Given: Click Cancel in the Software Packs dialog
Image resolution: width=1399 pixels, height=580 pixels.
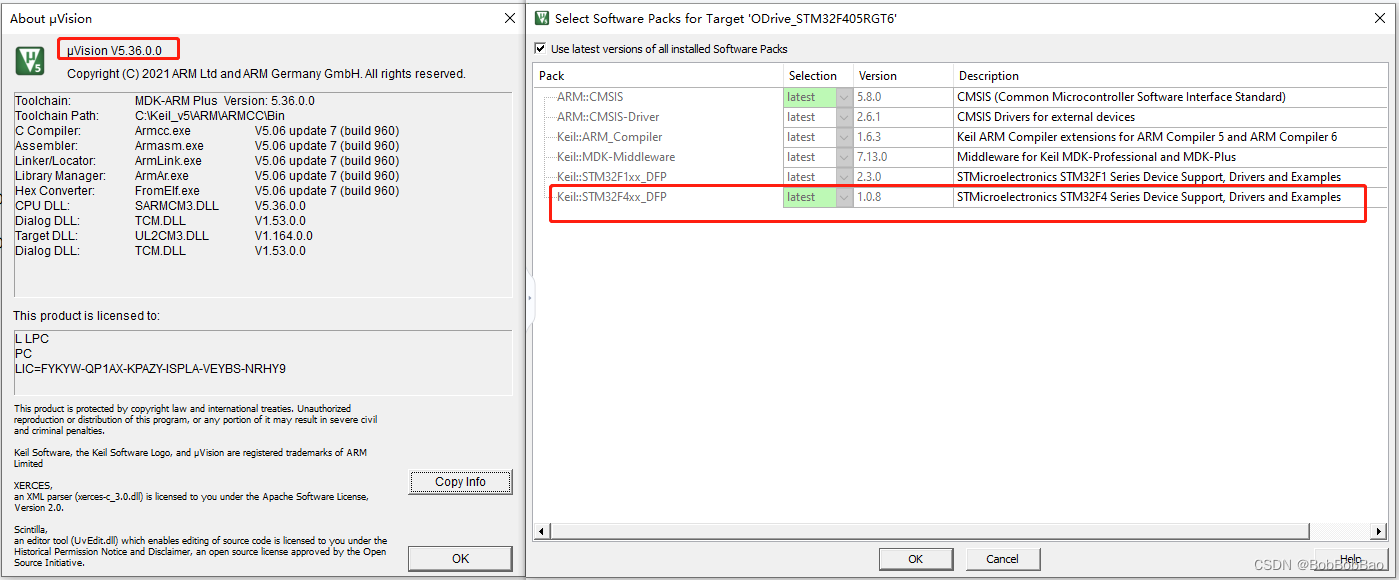Looking at the screenshot, I should (1002, 559).
